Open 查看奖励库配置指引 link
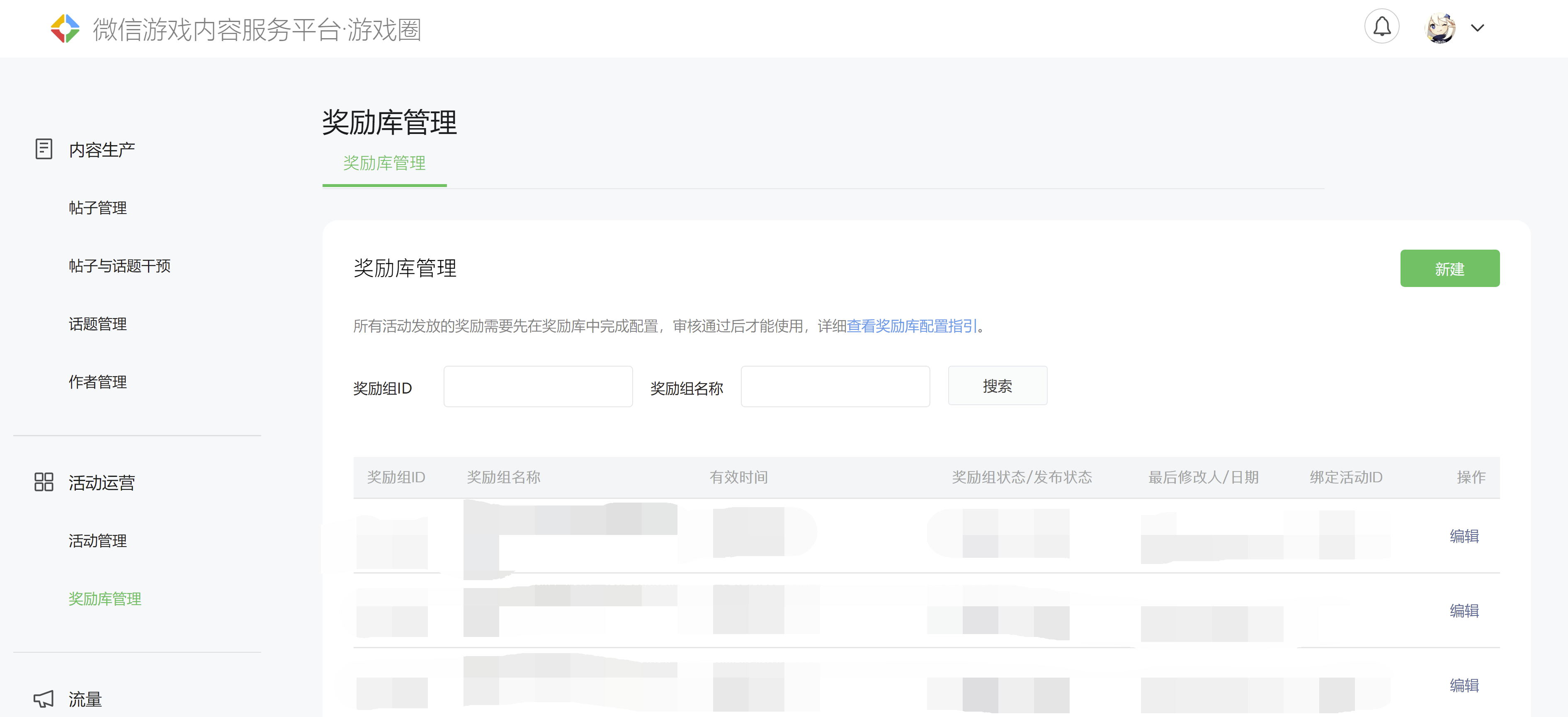Viewport: 1568px width, 717px height. coord(911,326)
